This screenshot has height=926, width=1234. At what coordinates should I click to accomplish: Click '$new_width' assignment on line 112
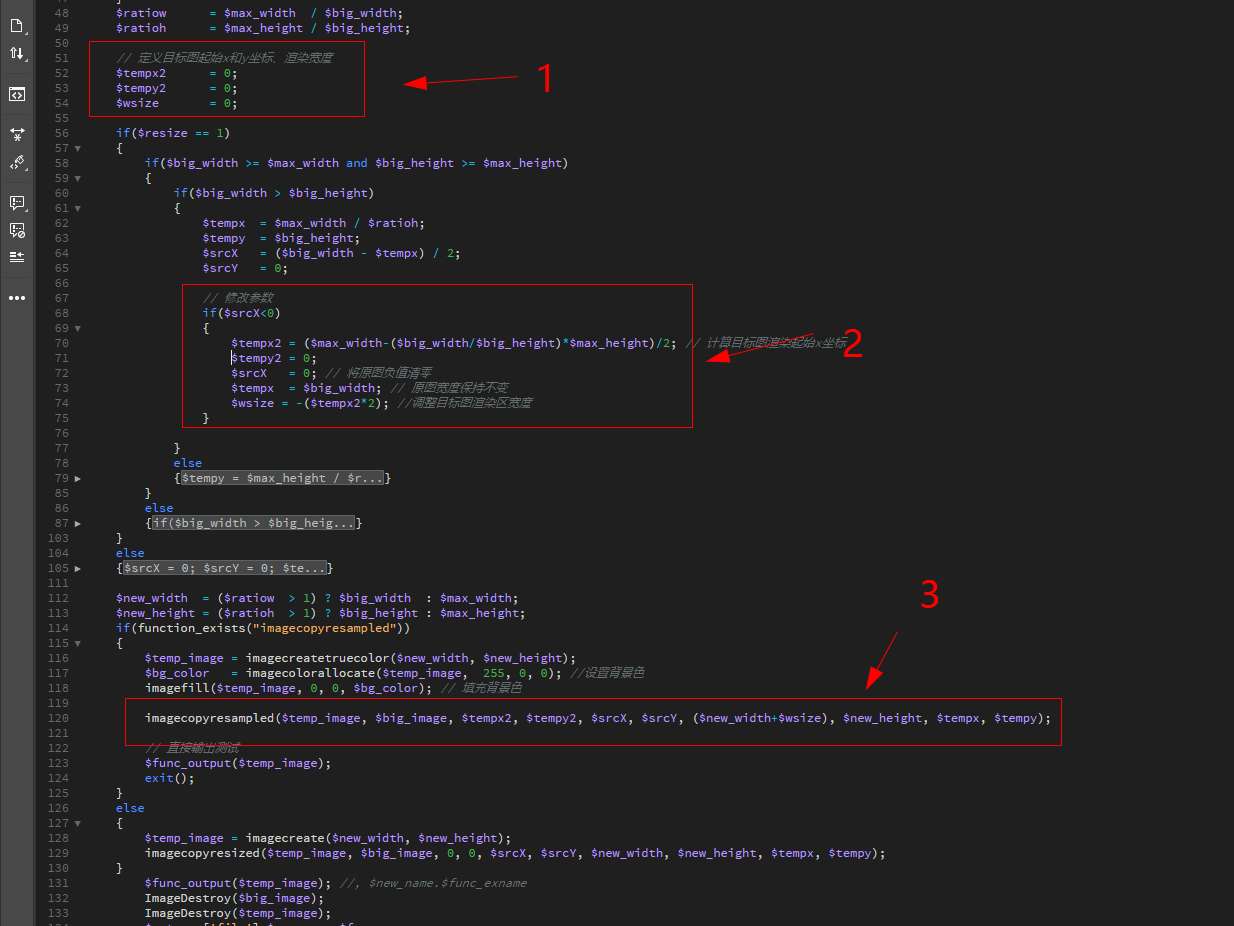[x=317, y=598]
